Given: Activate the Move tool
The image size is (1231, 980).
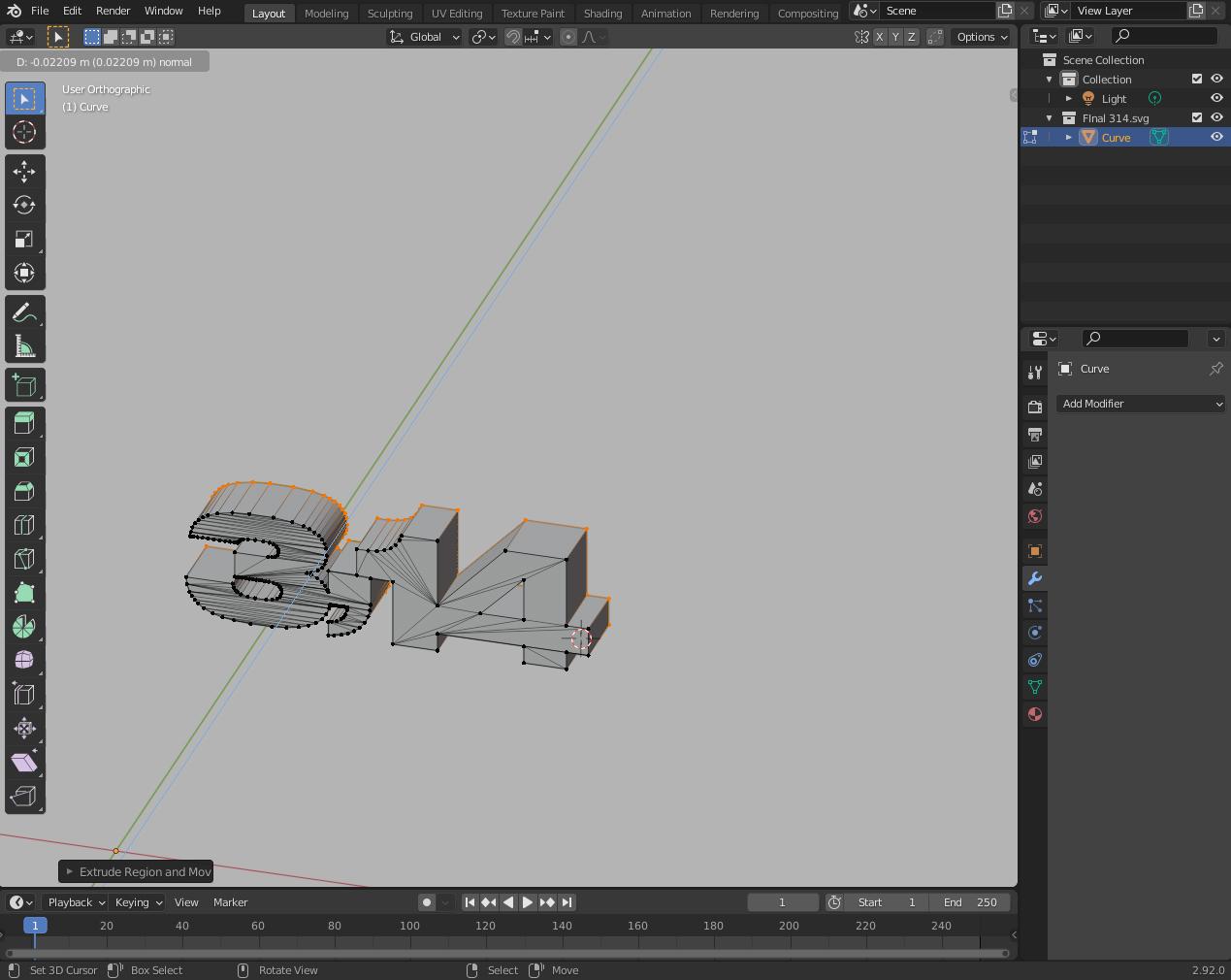Looking at the screenshot, I should (x=24, y=171).
